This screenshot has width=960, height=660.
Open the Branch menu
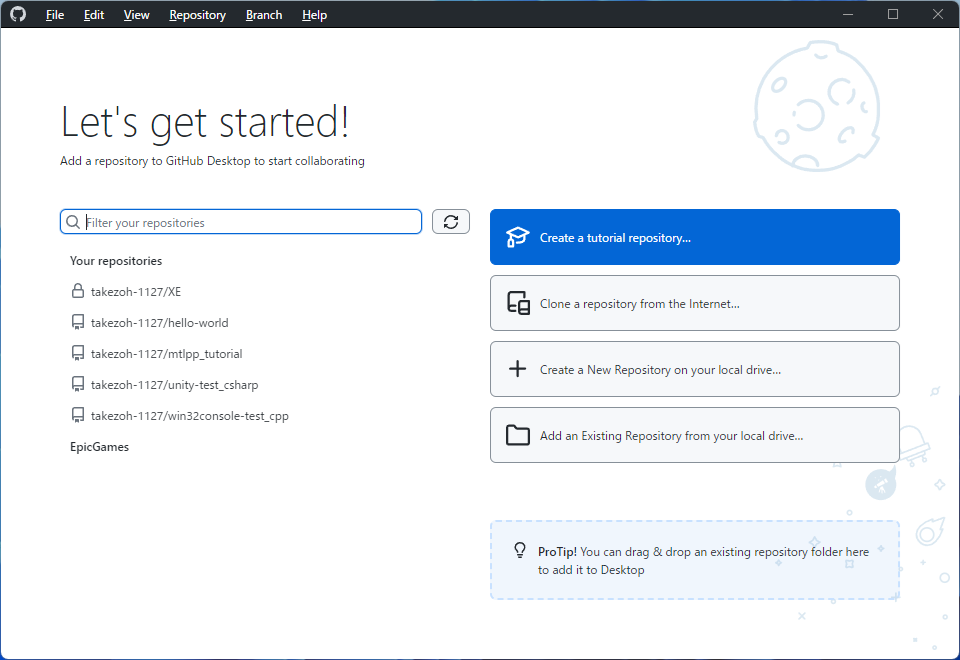click(x=263, y=14)
